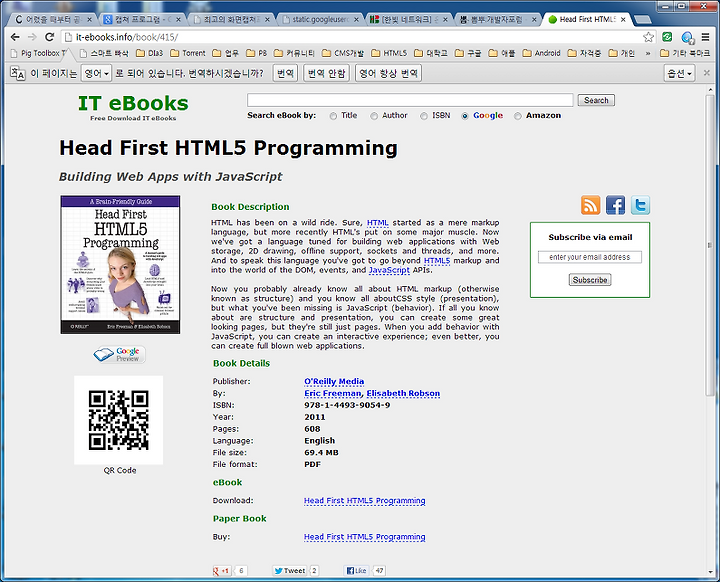The width and height of the screenshot is (720, 582).
Task: Expand the bookmarks overflow chevron
Action: 648,53
